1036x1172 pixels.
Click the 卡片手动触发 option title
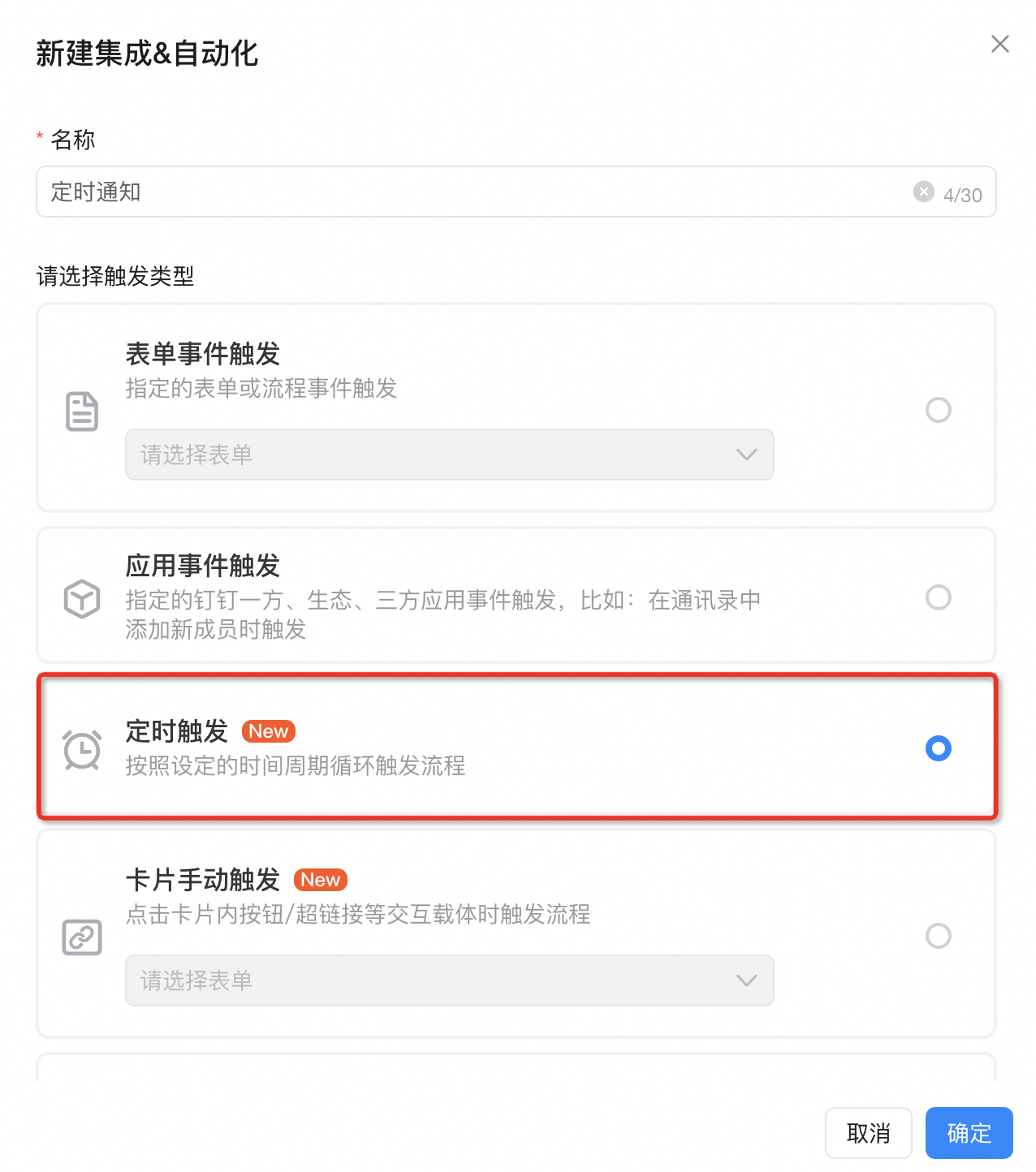(x=203, y=880)
